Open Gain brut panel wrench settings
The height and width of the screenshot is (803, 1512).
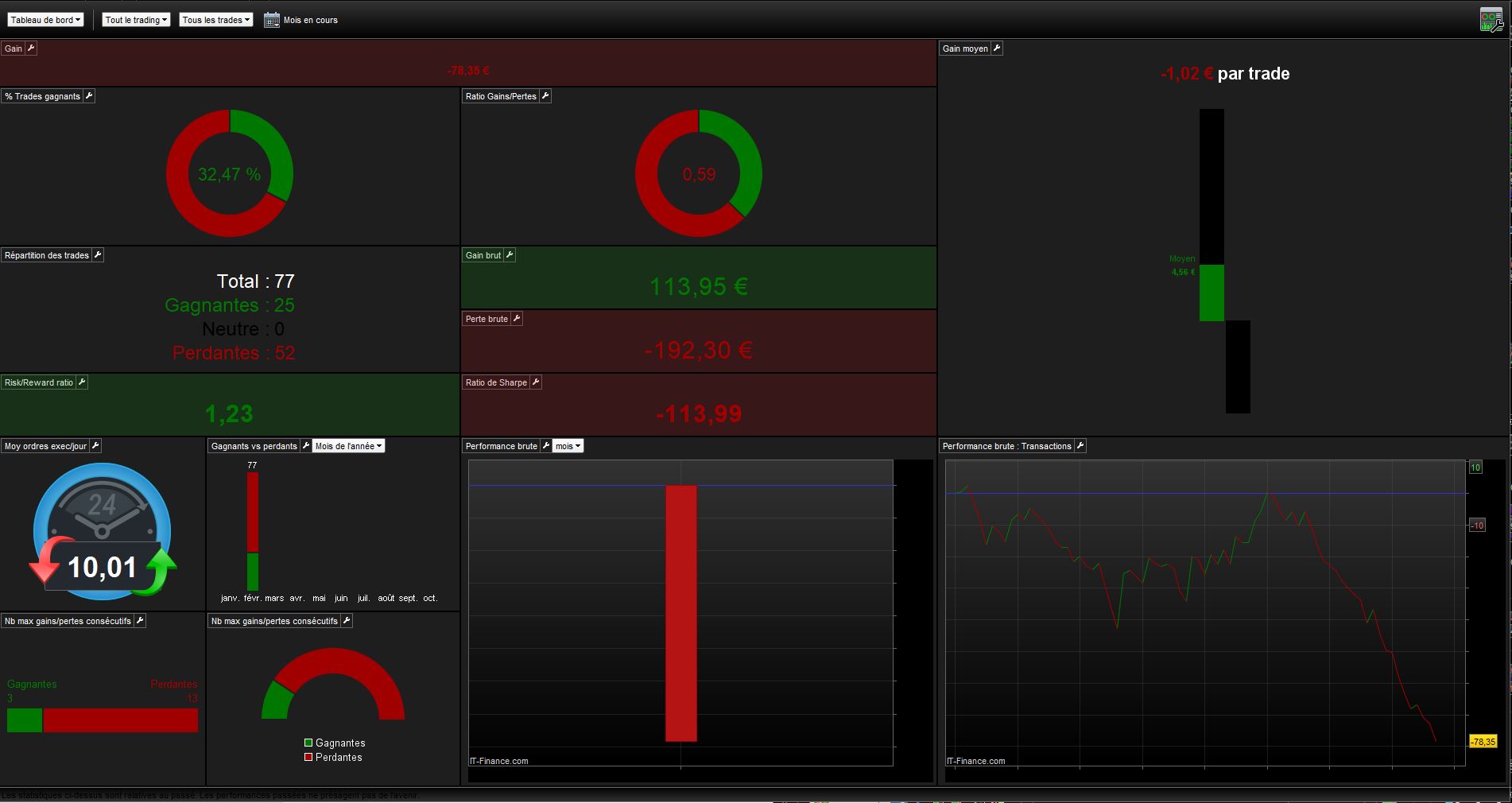click(x=510, y=255)
